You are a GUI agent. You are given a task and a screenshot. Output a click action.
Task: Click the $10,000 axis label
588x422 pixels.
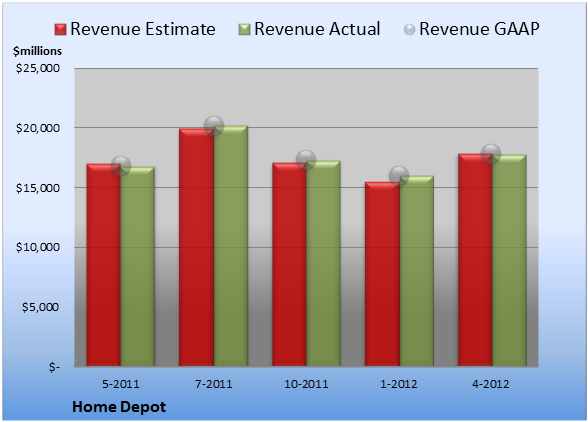tap(38, 247)
